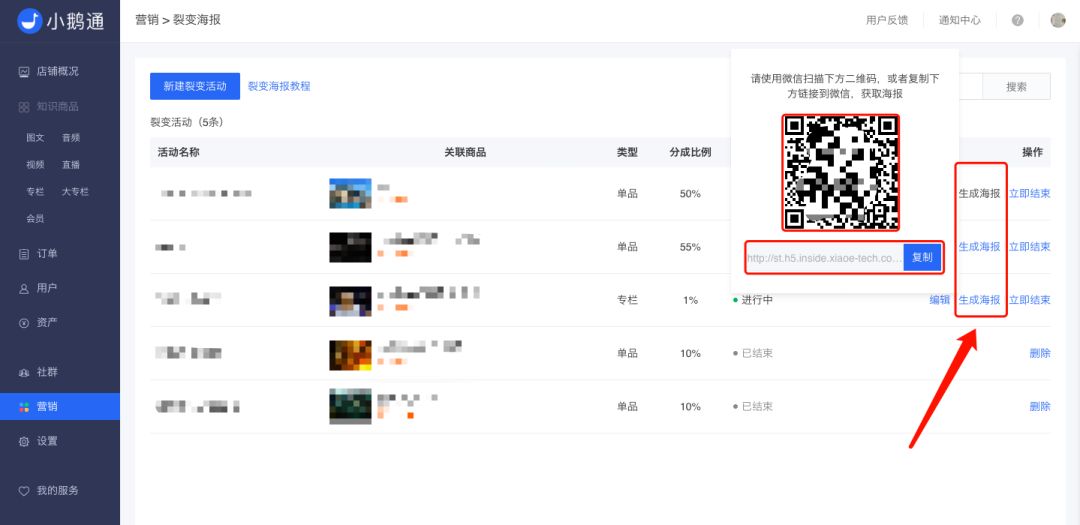The image size is (1080, 525).
Task: Click 生成海报 in the 50% row
Action: pos(979,194)
